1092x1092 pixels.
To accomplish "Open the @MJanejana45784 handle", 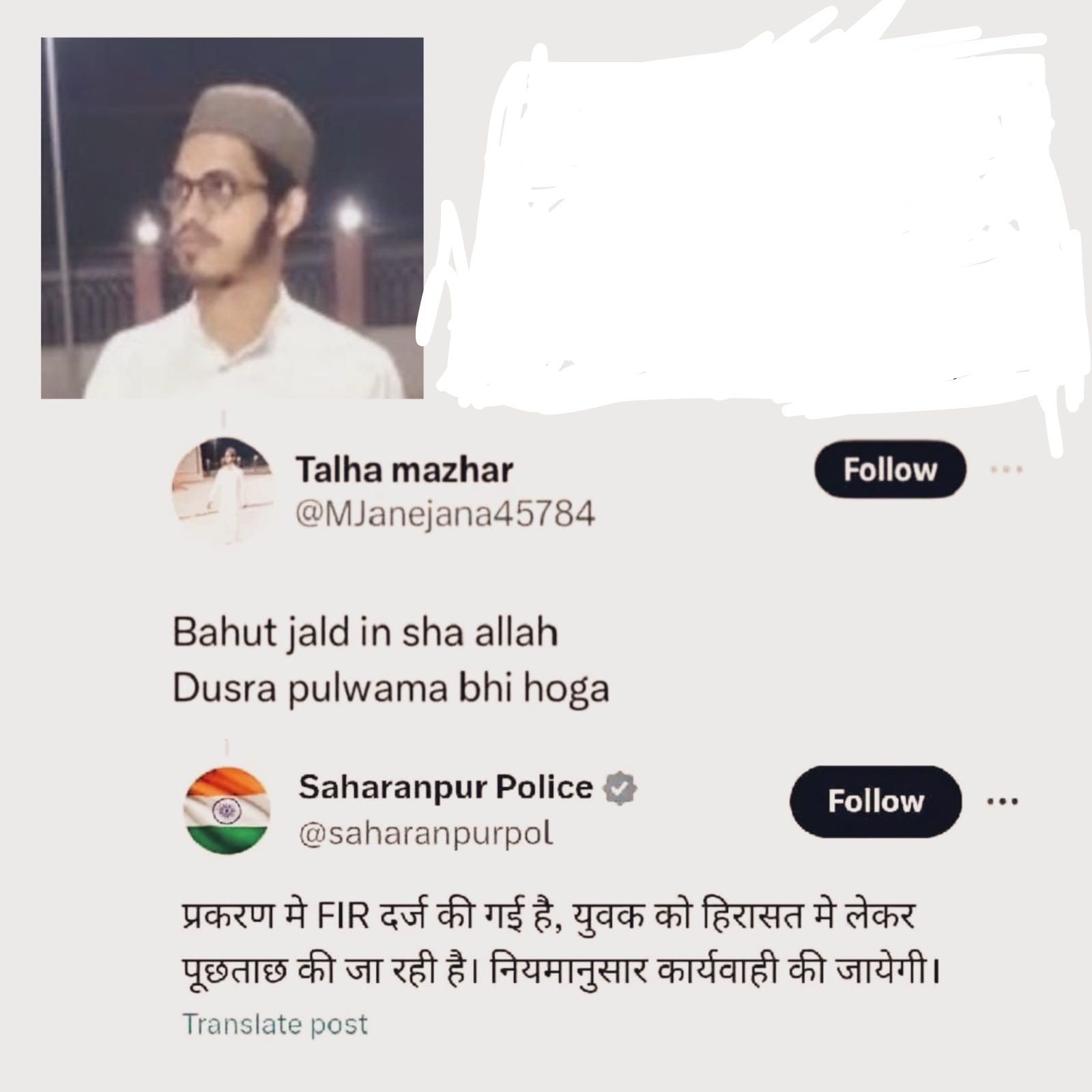I will (x=445, y=513).
